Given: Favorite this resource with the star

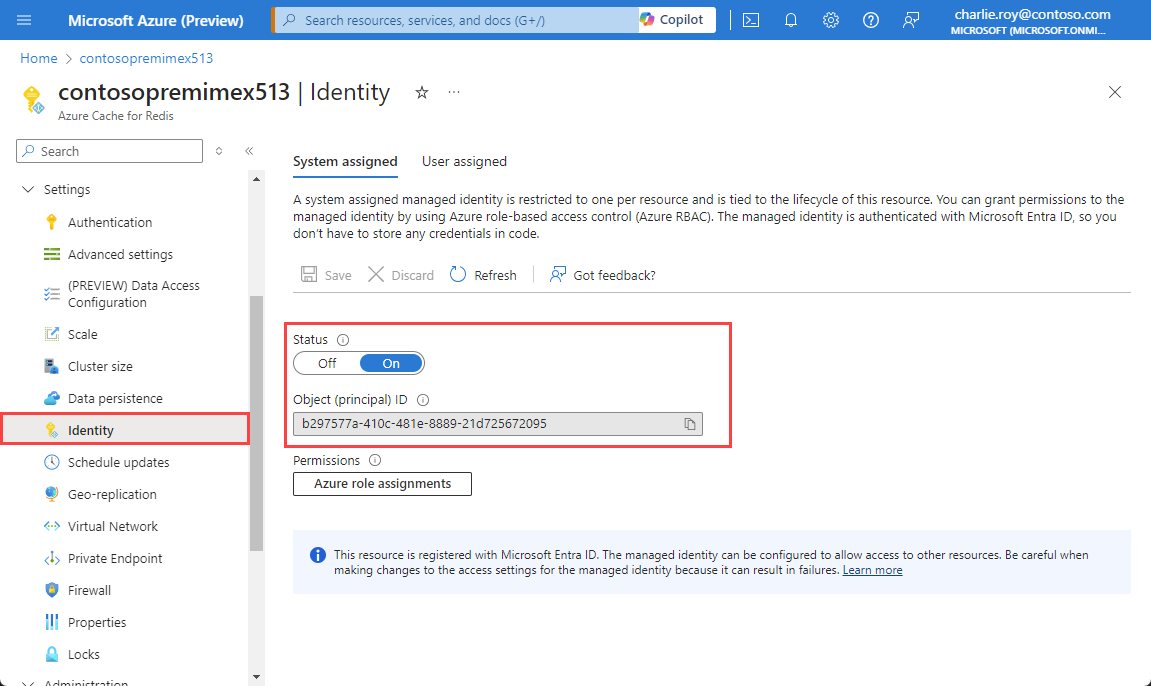Looking at the screenshot, I should point(421,92).
